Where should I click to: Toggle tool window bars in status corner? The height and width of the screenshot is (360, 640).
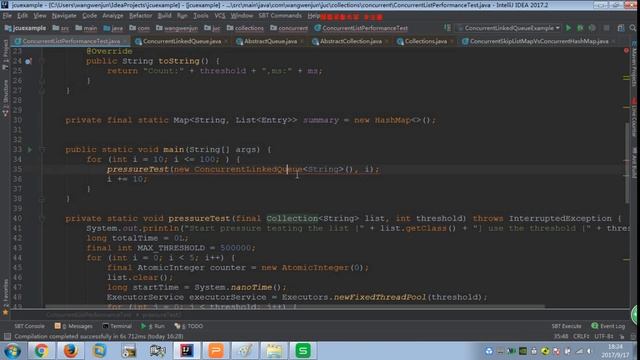[7, 336]
